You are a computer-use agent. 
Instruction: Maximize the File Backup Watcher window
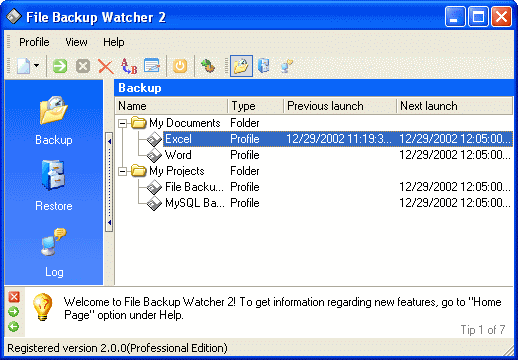pyautogui.click(x=478, y=16)
